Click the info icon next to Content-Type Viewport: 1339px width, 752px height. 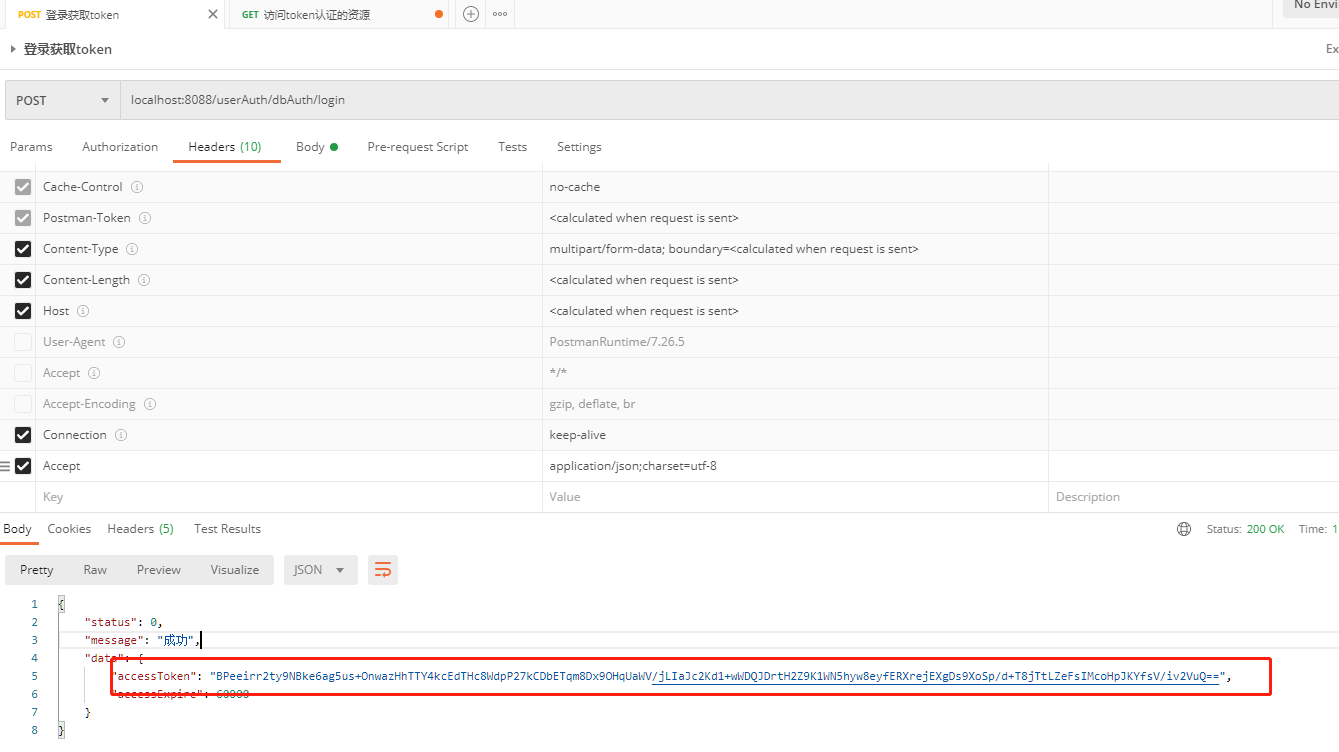(132, 249)
